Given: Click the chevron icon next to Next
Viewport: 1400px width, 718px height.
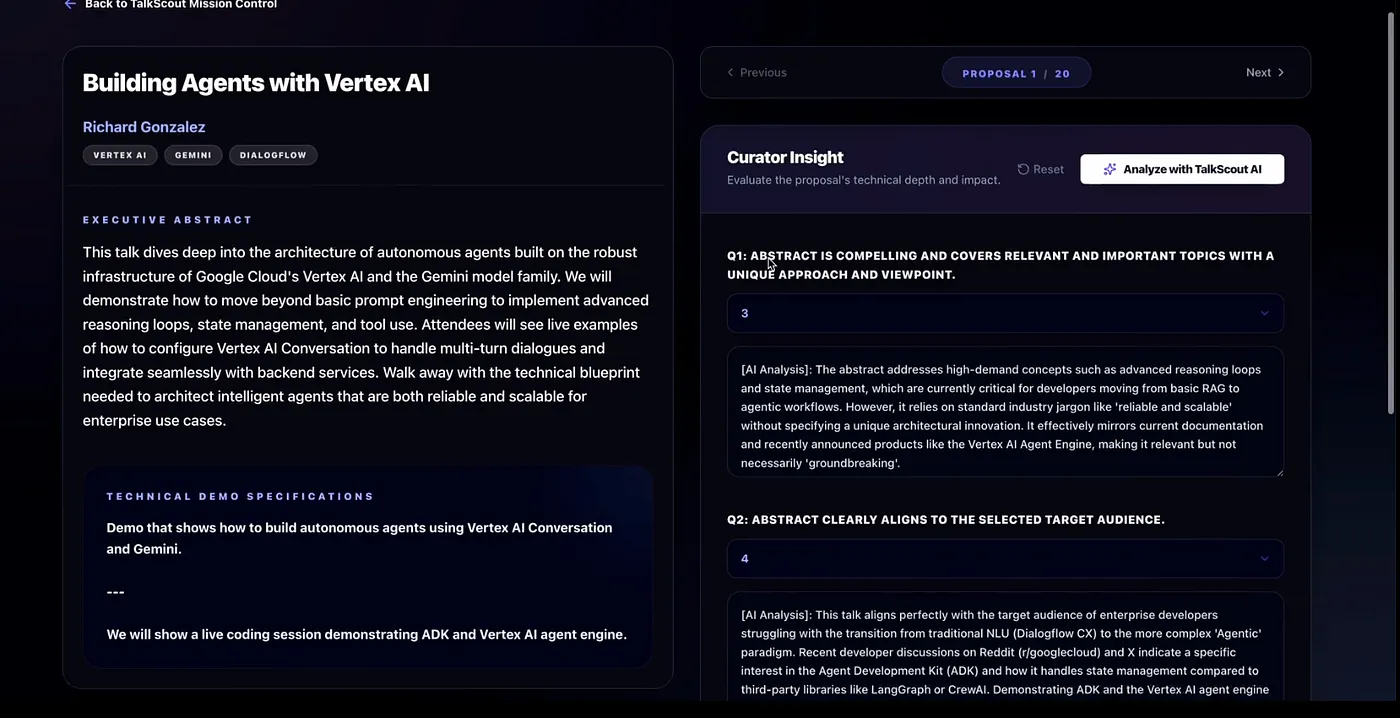Looking at the screenshot, I should [x=1281, y=72].
